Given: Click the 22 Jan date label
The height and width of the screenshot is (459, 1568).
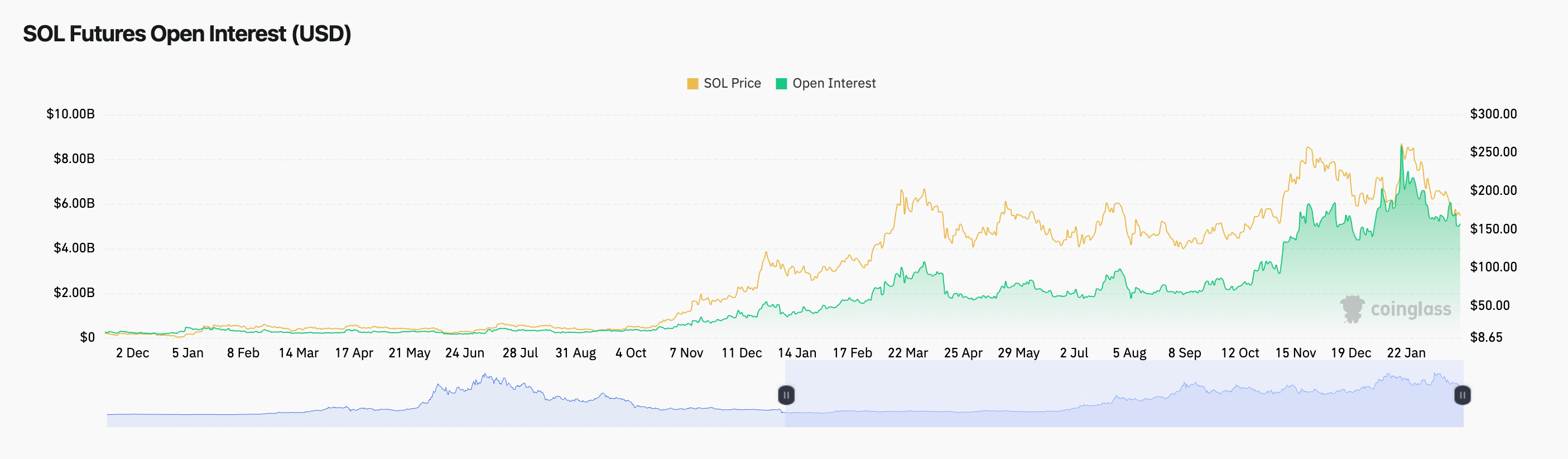Looking at the screenshot, I should (1406, 353).
